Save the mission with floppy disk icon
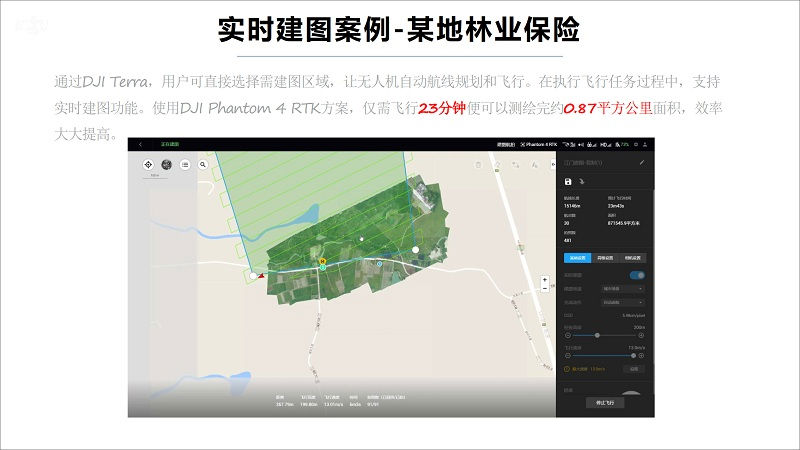Screen dimensions: 800x450 click(568, 182)
